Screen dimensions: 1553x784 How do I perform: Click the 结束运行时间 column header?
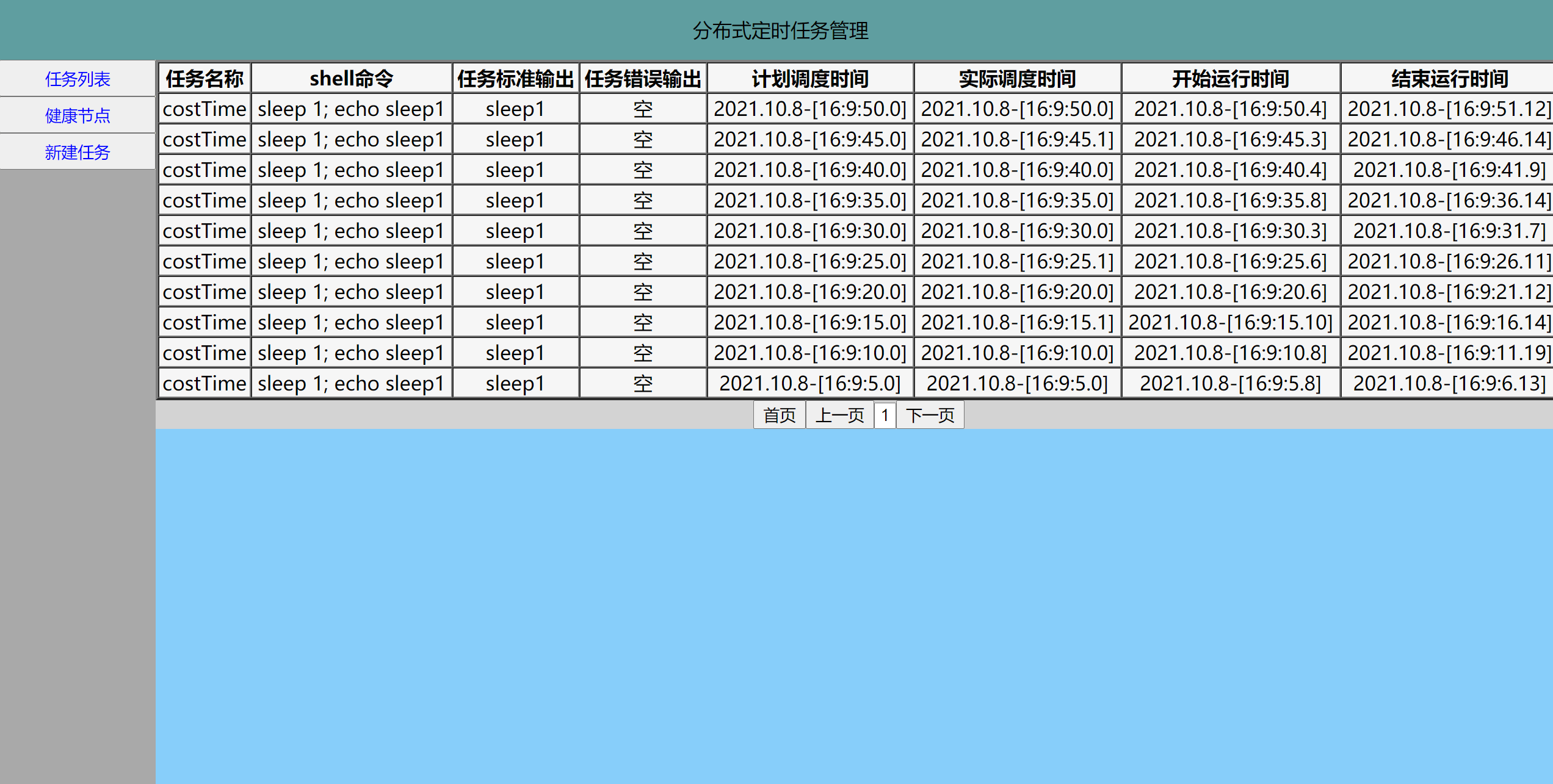(1449, 79)
